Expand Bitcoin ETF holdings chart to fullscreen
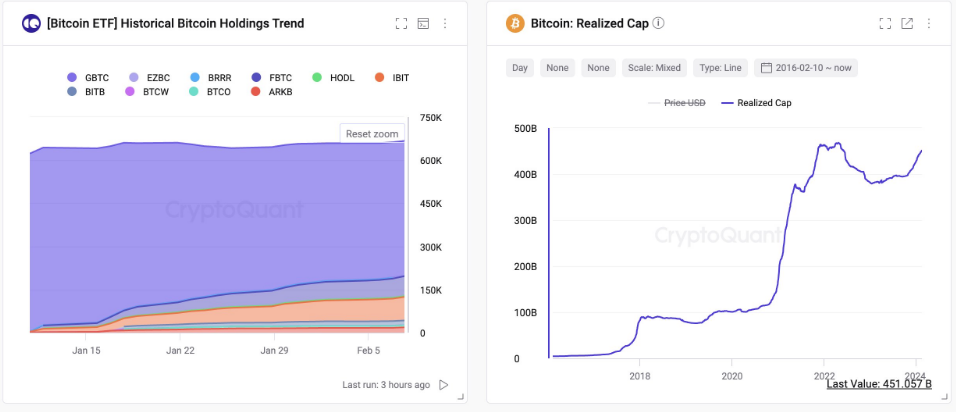Viewport: 956px width, 412px height. pyautogui.click(x=401, y=23)
